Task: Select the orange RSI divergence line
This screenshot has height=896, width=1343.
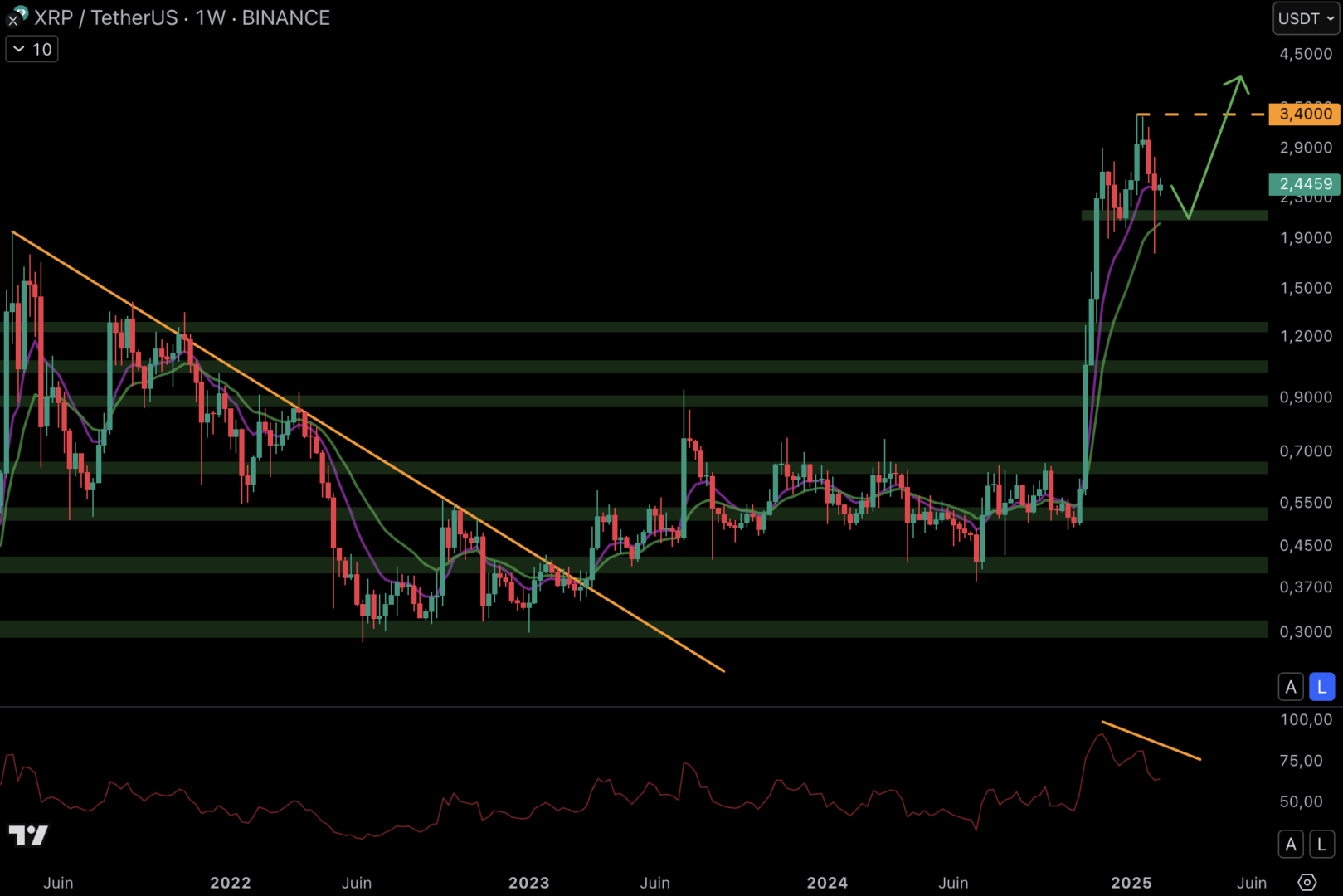Action: [1151, 740]
